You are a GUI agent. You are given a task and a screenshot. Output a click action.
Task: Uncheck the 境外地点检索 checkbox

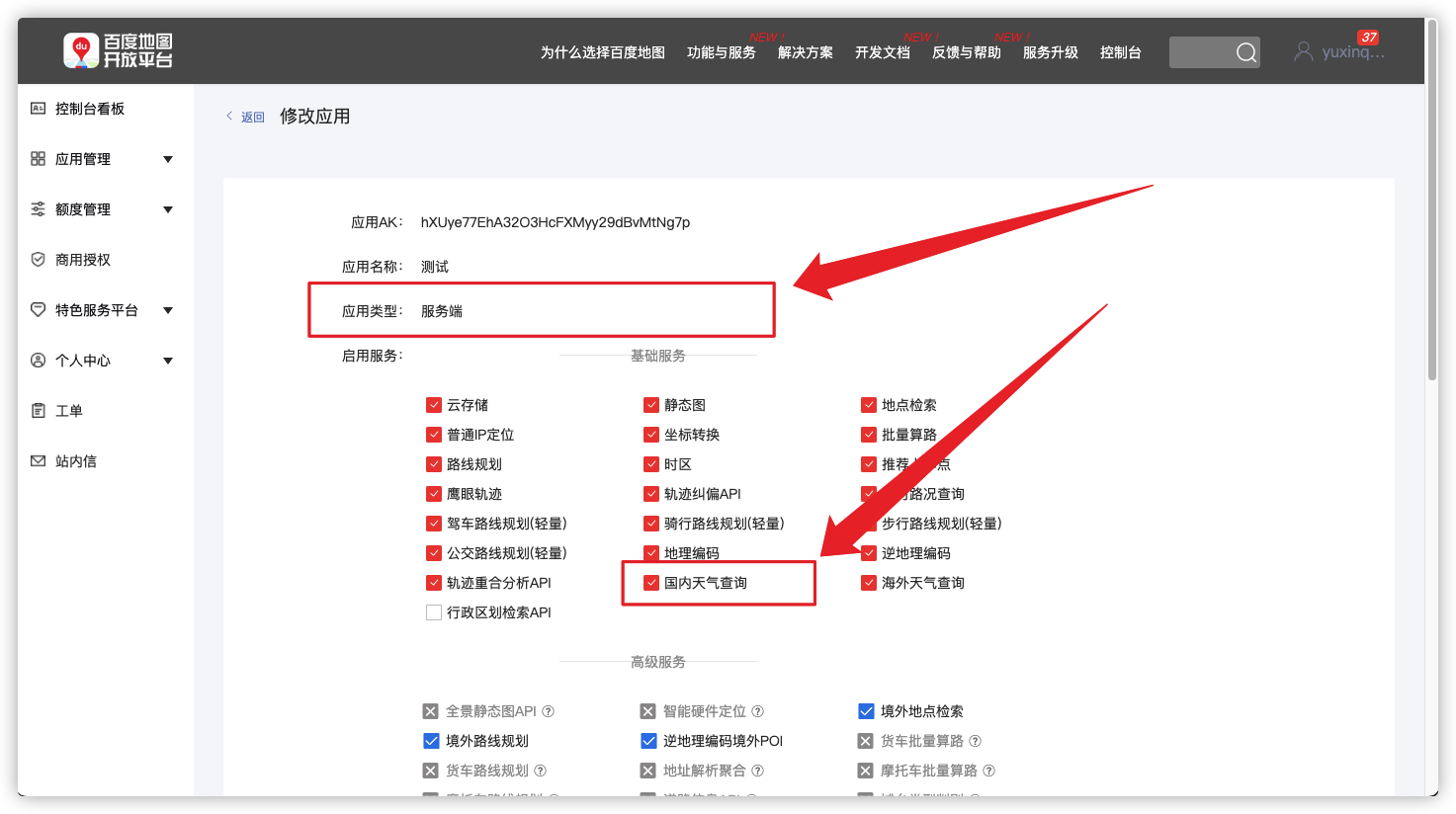click(x=866, y=711)
